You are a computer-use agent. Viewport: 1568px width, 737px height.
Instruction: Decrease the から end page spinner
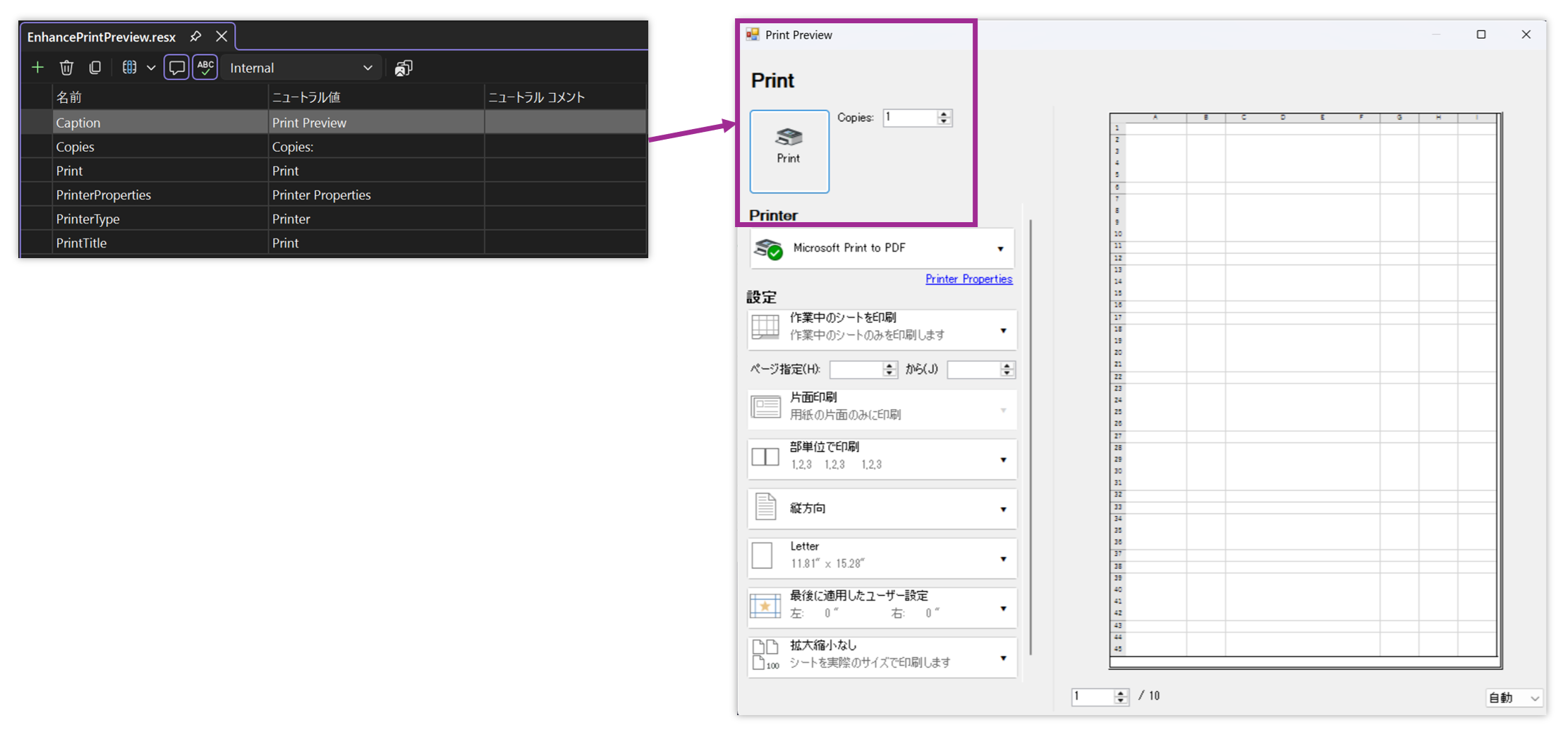[1007, 373]
